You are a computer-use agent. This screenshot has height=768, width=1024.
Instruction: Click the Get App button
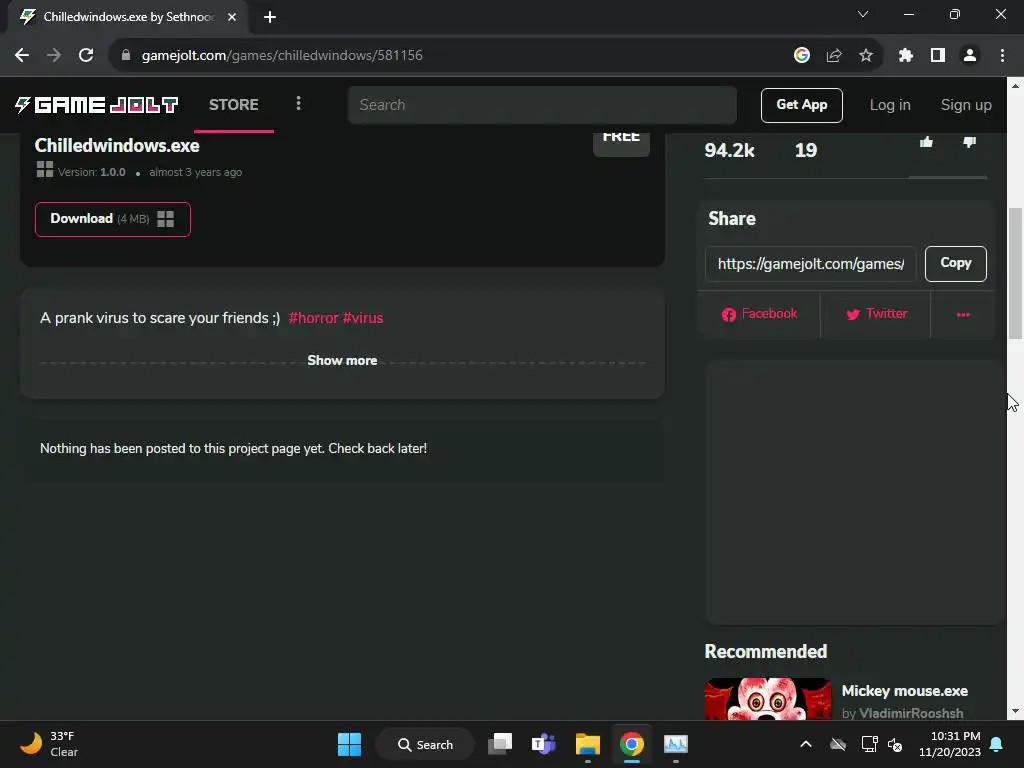coord(801,105)
